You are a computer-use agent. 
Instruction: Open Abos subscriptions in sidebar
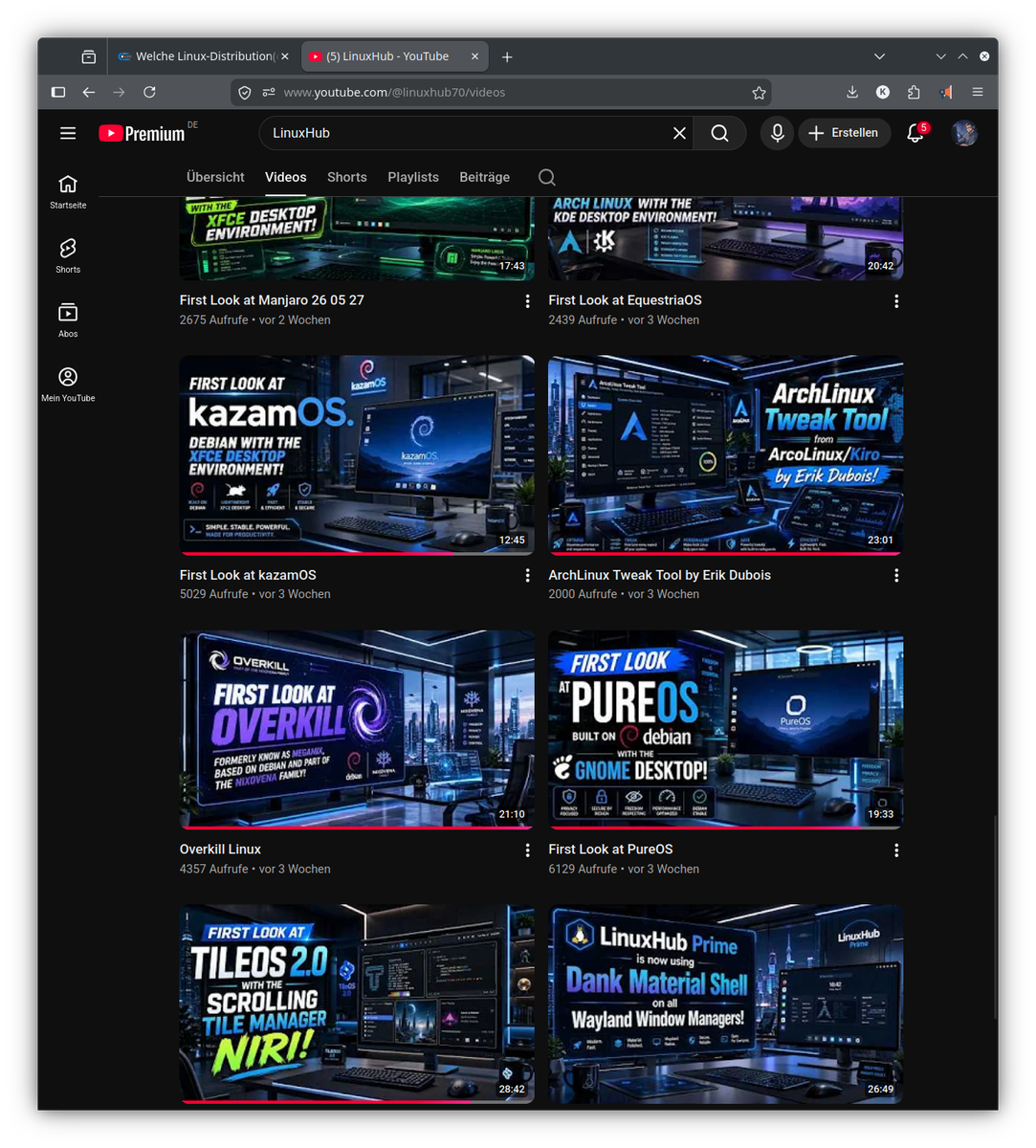click(68, 320)
